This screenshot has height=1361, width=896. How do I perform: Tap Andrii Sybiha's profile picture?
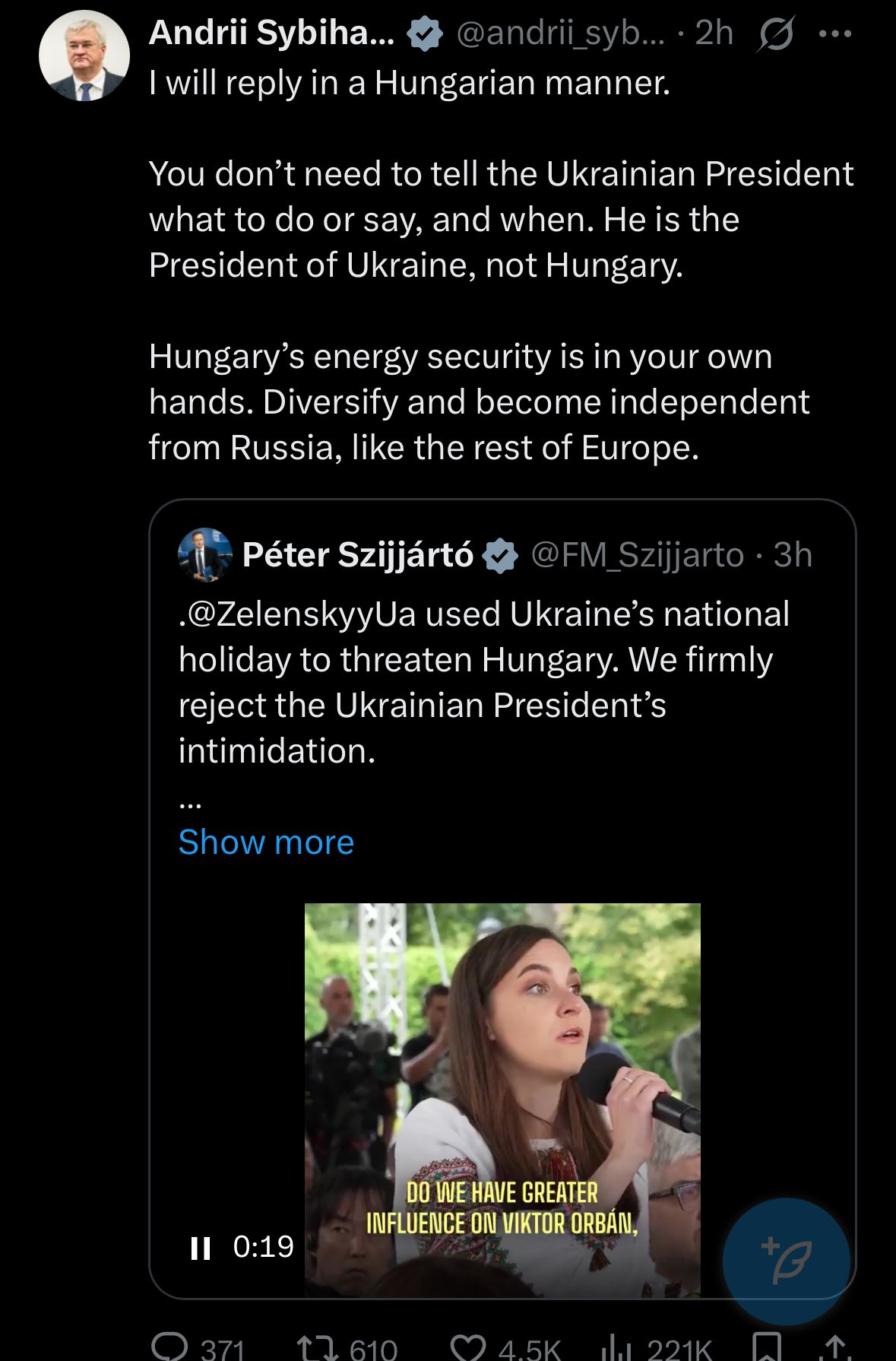(84, 56)
